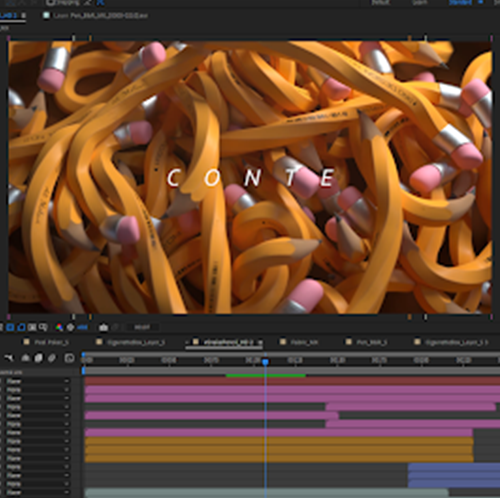Select the Default workspace
Screen dimensions: 500x498
tap(381, 3)
